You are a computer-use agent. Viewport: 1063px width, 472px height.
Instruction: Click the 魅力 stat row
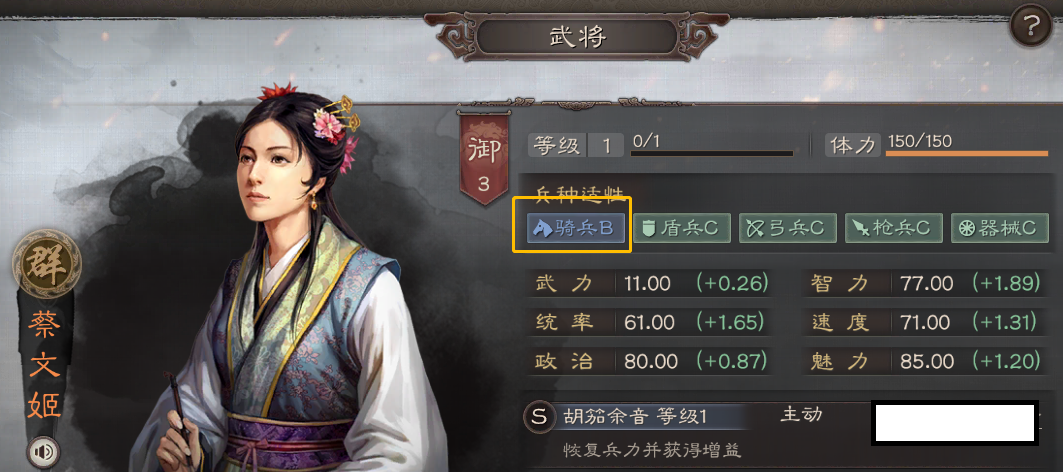(925, 361)
